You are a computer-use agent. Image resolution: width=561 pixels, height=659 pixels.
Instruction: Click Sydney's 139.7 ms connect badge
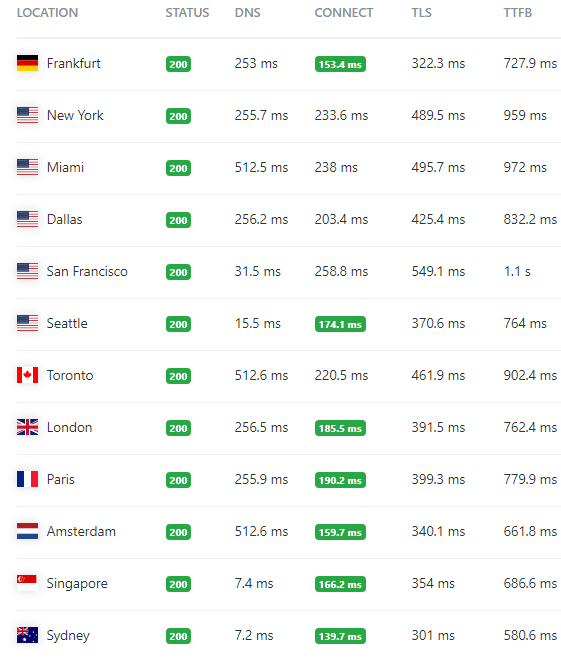pos(340,636)
